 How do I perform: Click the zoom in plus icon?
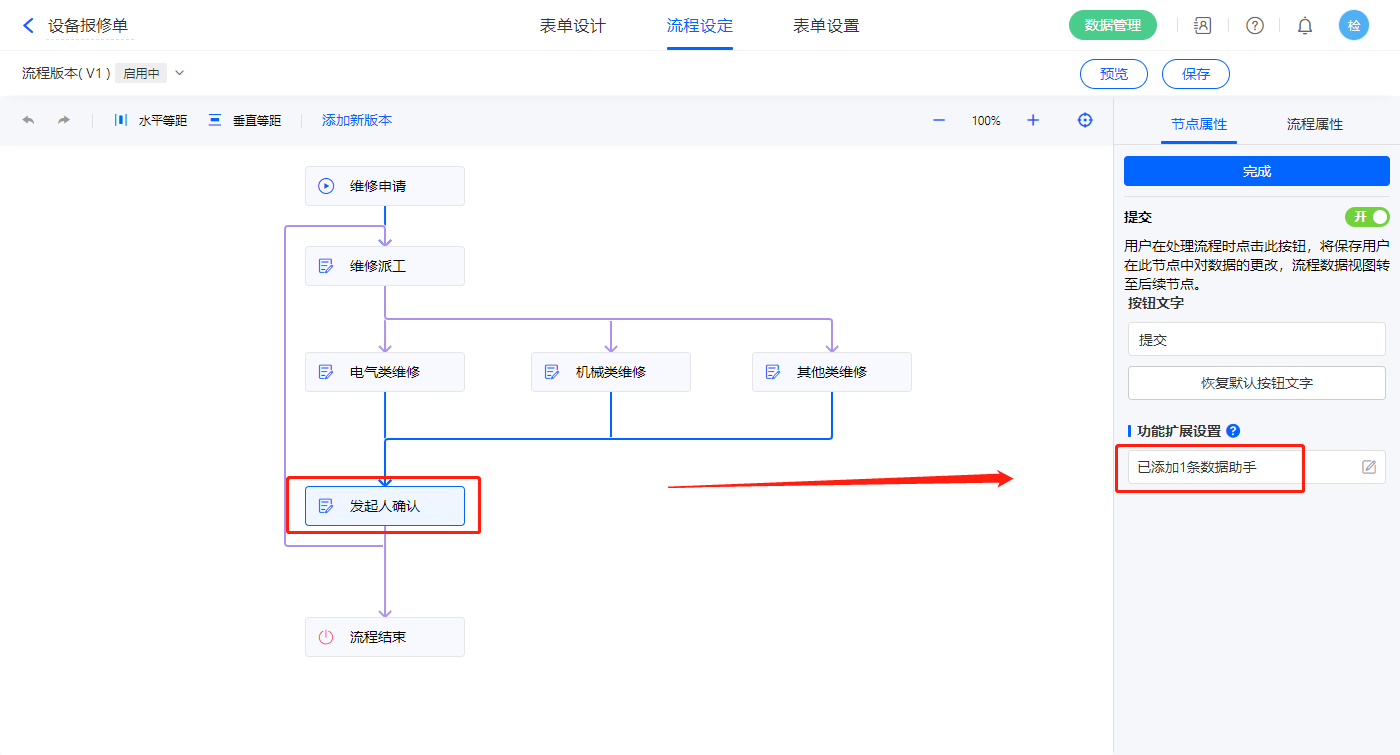tap(1033, 120)
